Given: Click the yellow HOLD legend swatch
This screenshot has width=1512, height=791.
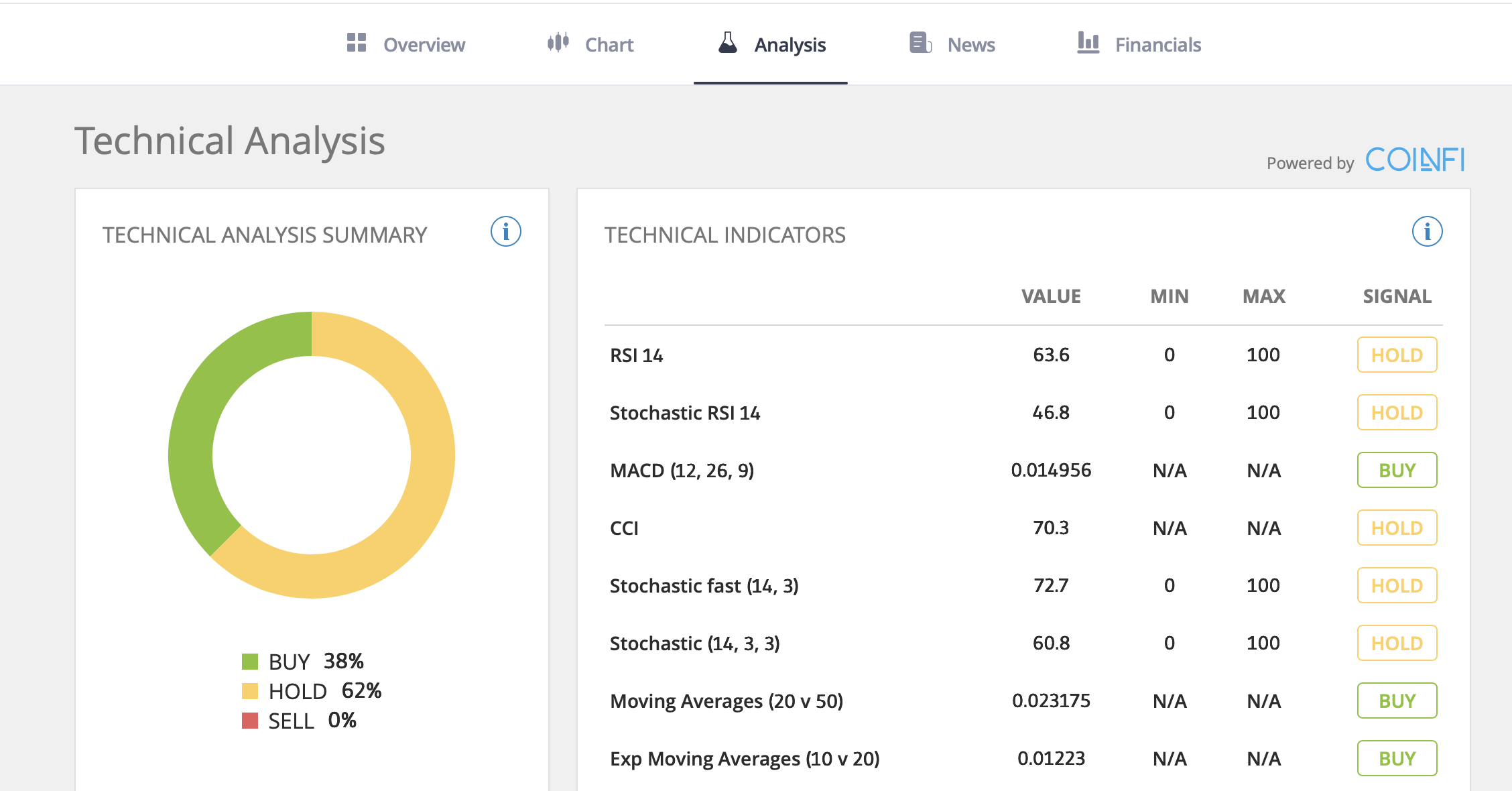Looking at the screenshot, I should tap(250, 691).
